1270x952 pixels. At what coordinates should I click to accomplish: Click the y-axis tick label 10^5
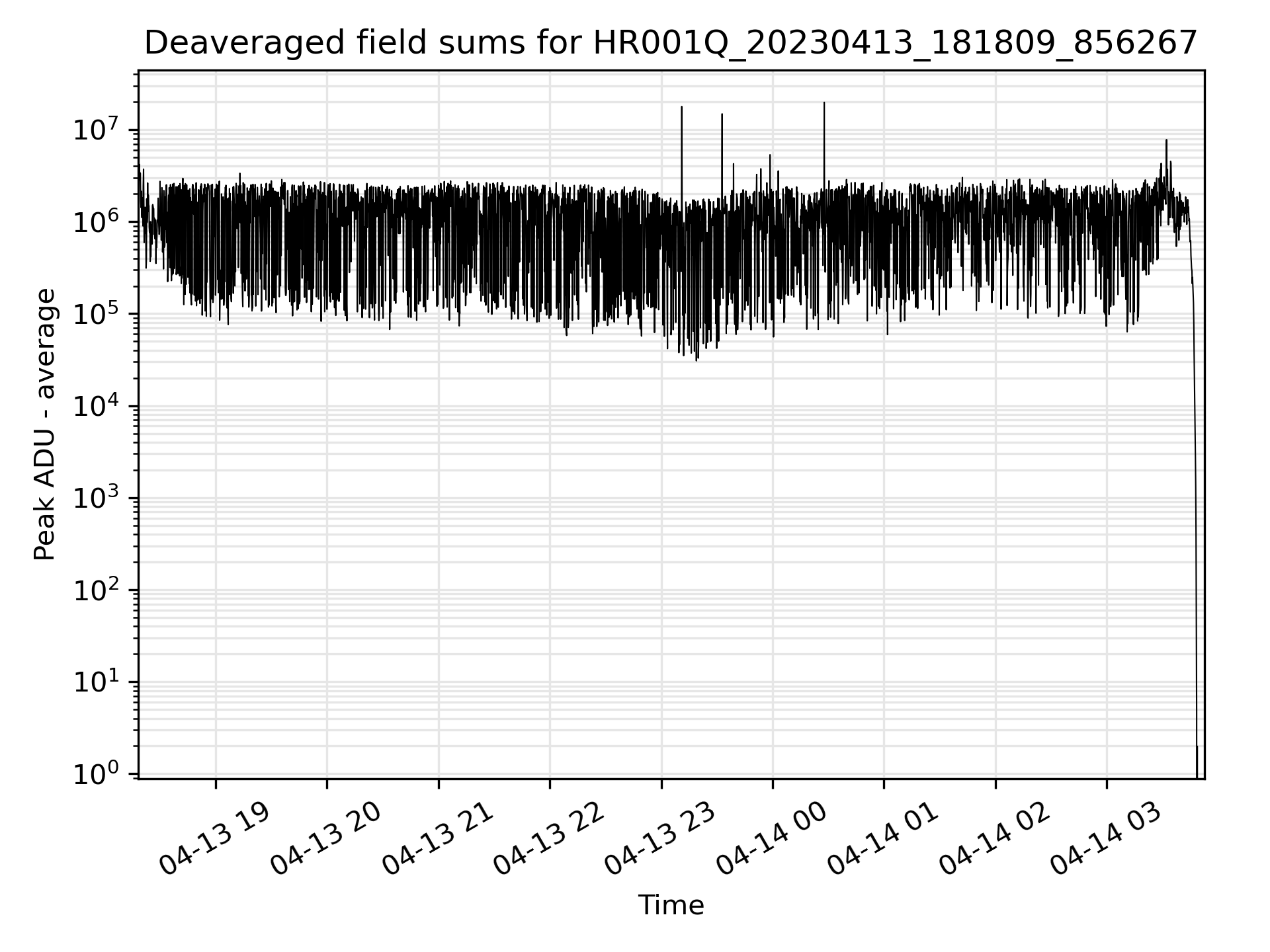[96, 312]
